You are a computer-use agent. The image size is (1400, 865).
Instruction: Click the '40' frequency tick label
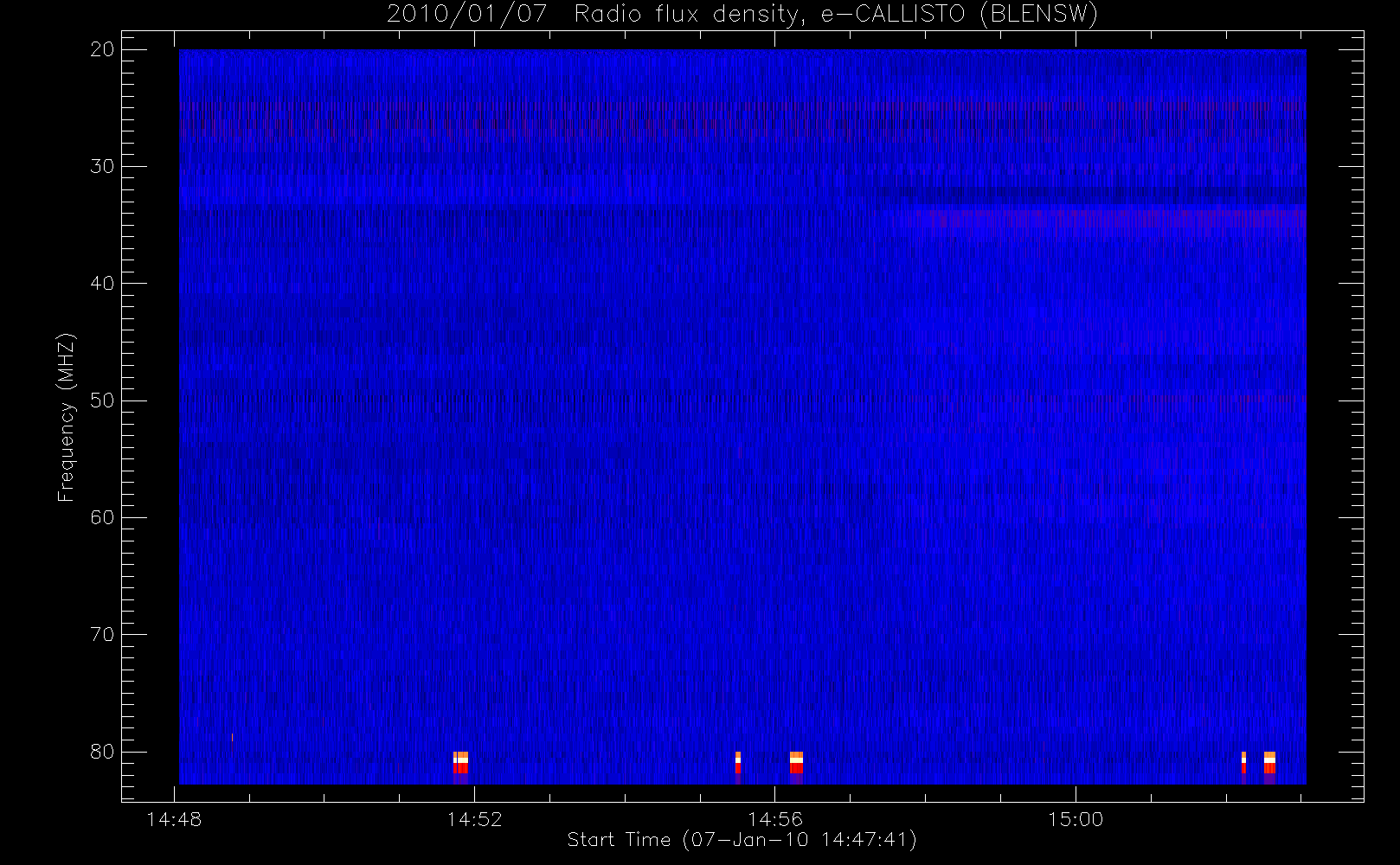[103, 283]
